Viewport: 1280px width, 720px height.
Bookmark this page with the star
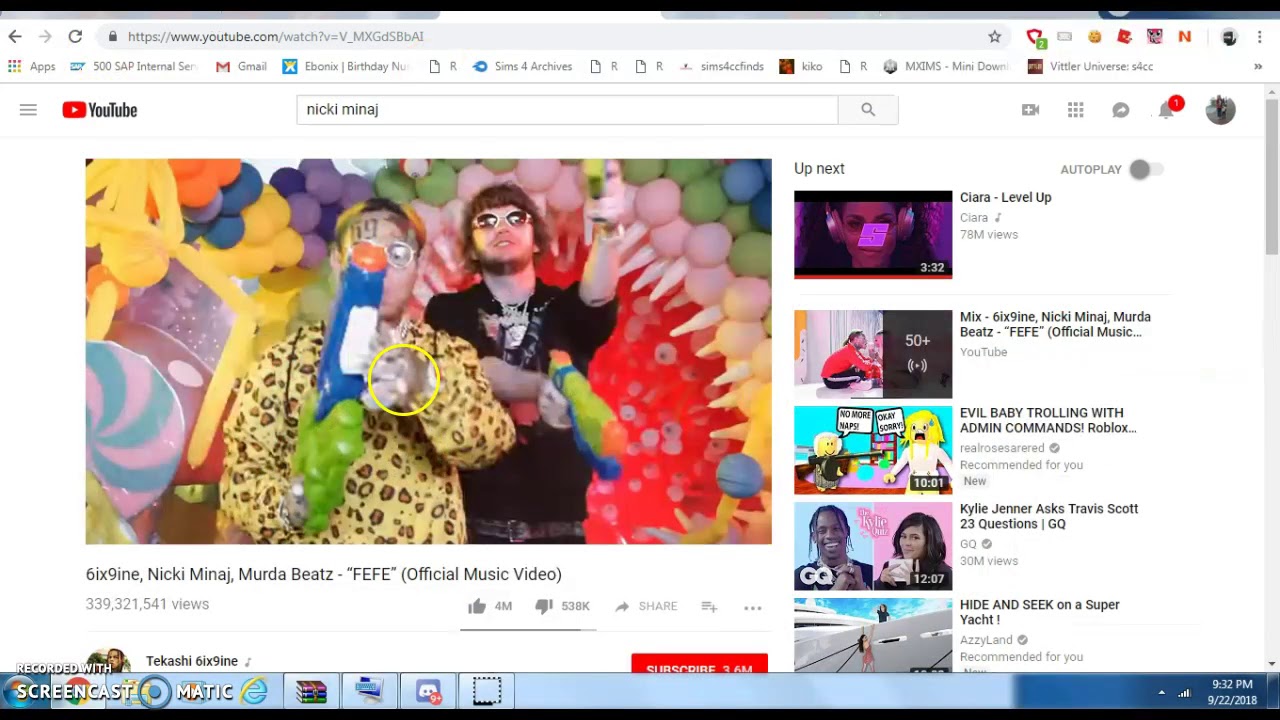tap(994, 36)
